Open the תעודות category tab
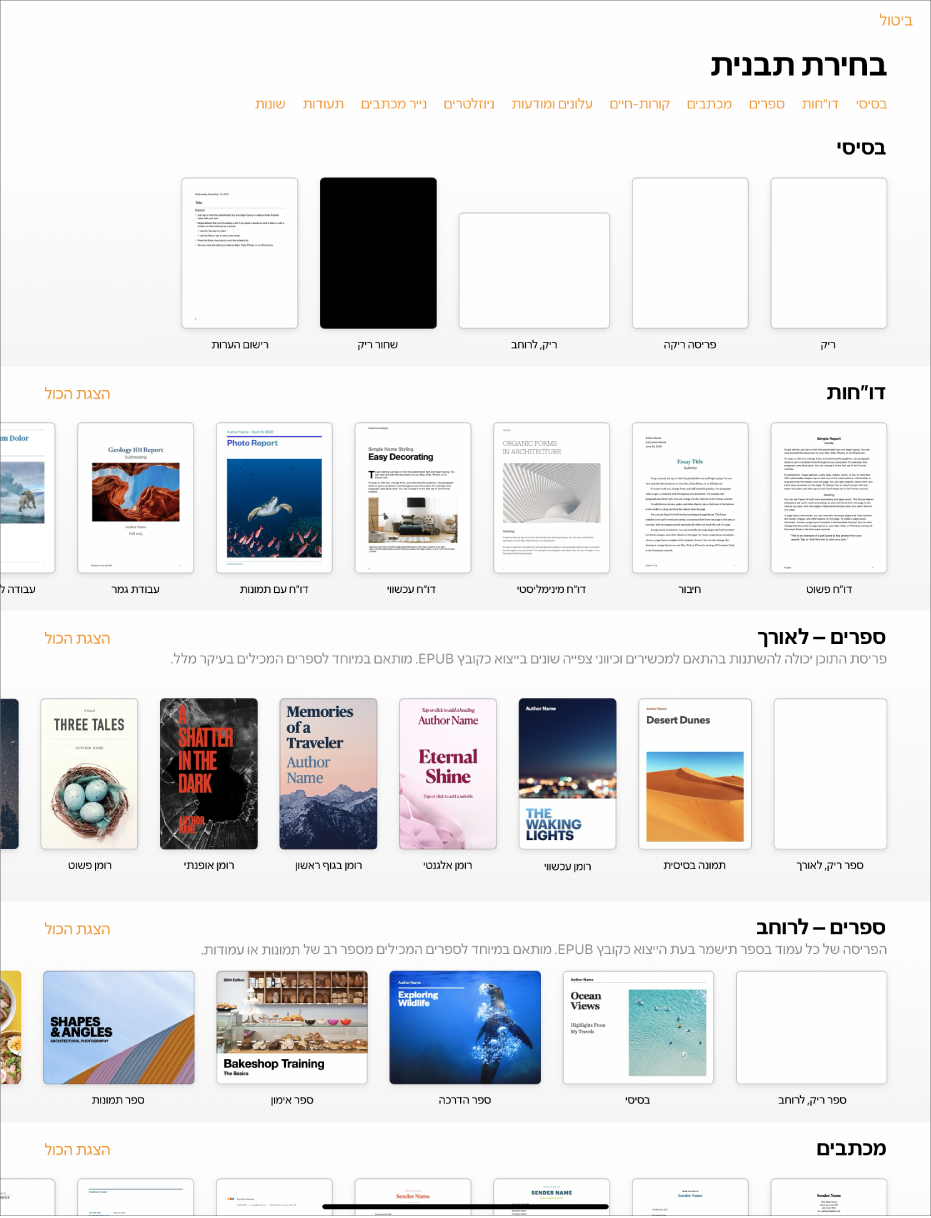This screenshot has height=1218, width=931. click(x=323, y=104)
